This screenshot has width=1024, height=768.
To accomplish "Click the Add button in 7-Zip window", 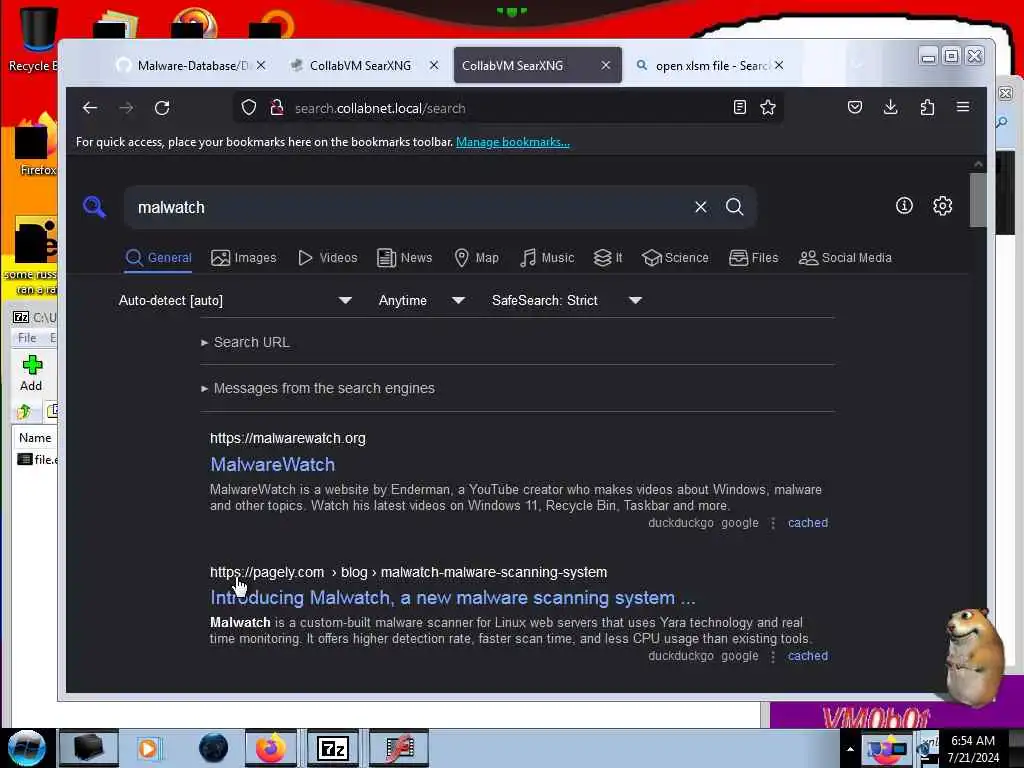I will click(31, 373).
